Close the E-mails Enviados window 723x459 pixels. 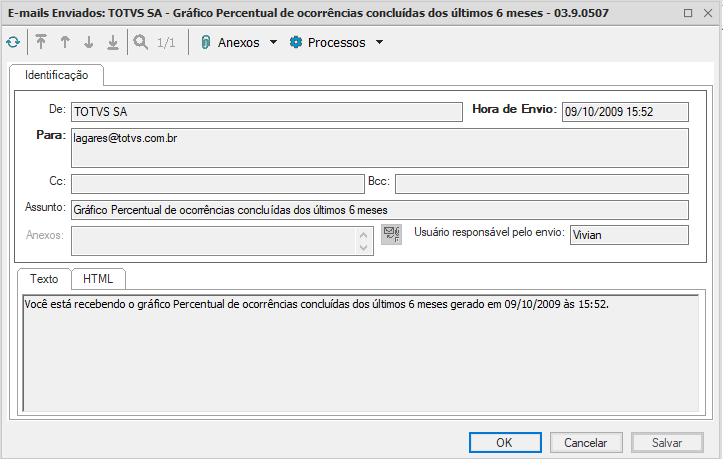point(708,13)
